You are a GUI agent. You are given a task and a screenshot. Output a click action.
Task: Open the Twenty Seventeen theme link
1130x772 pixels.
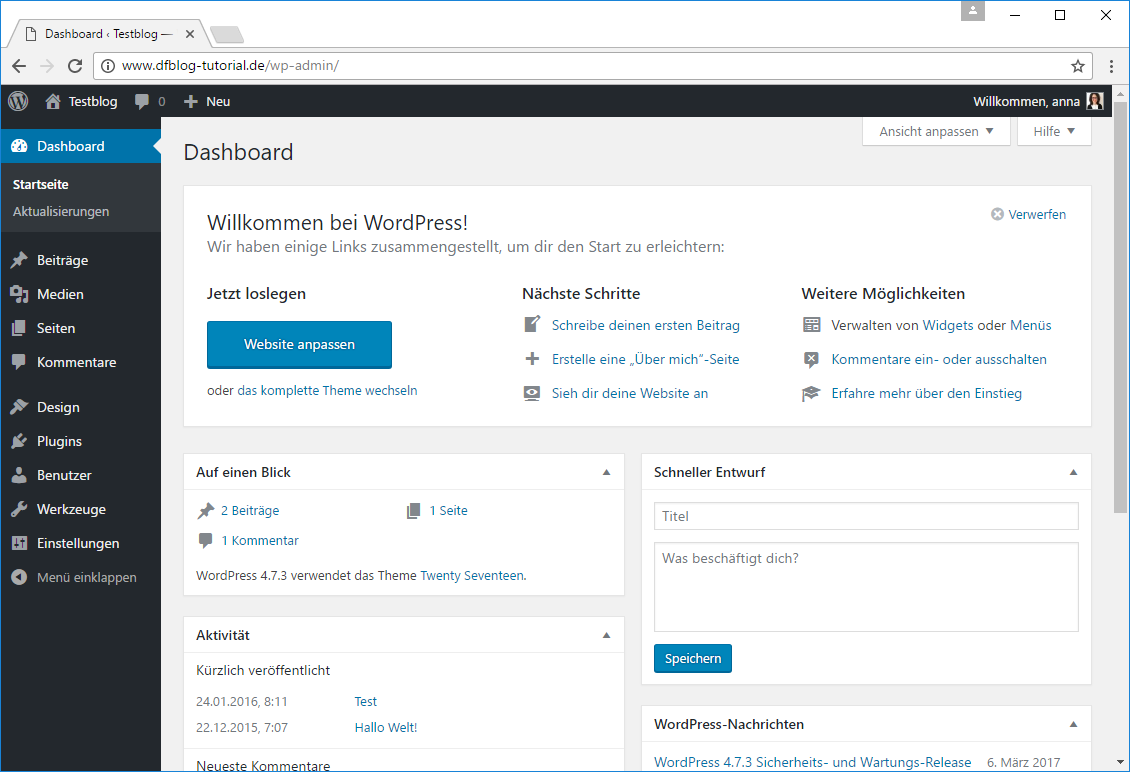[x=471, y=575]
